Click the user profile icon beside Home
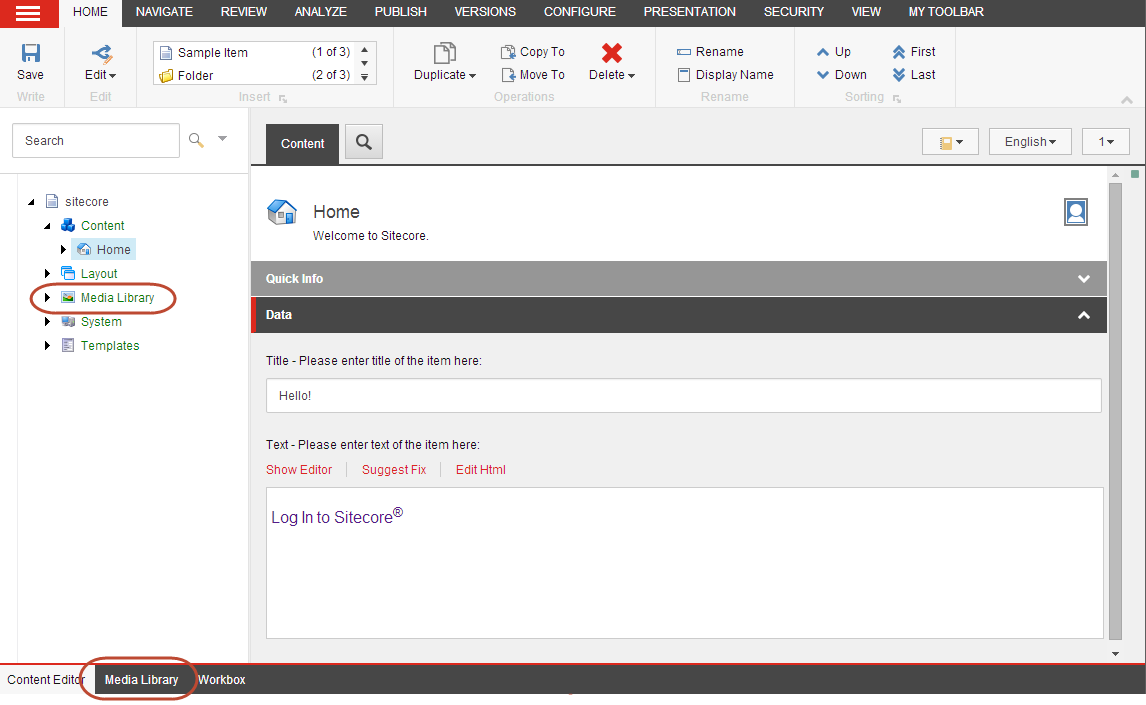Viewport: 1146px width, 705px height. [x=1076, y=212]
